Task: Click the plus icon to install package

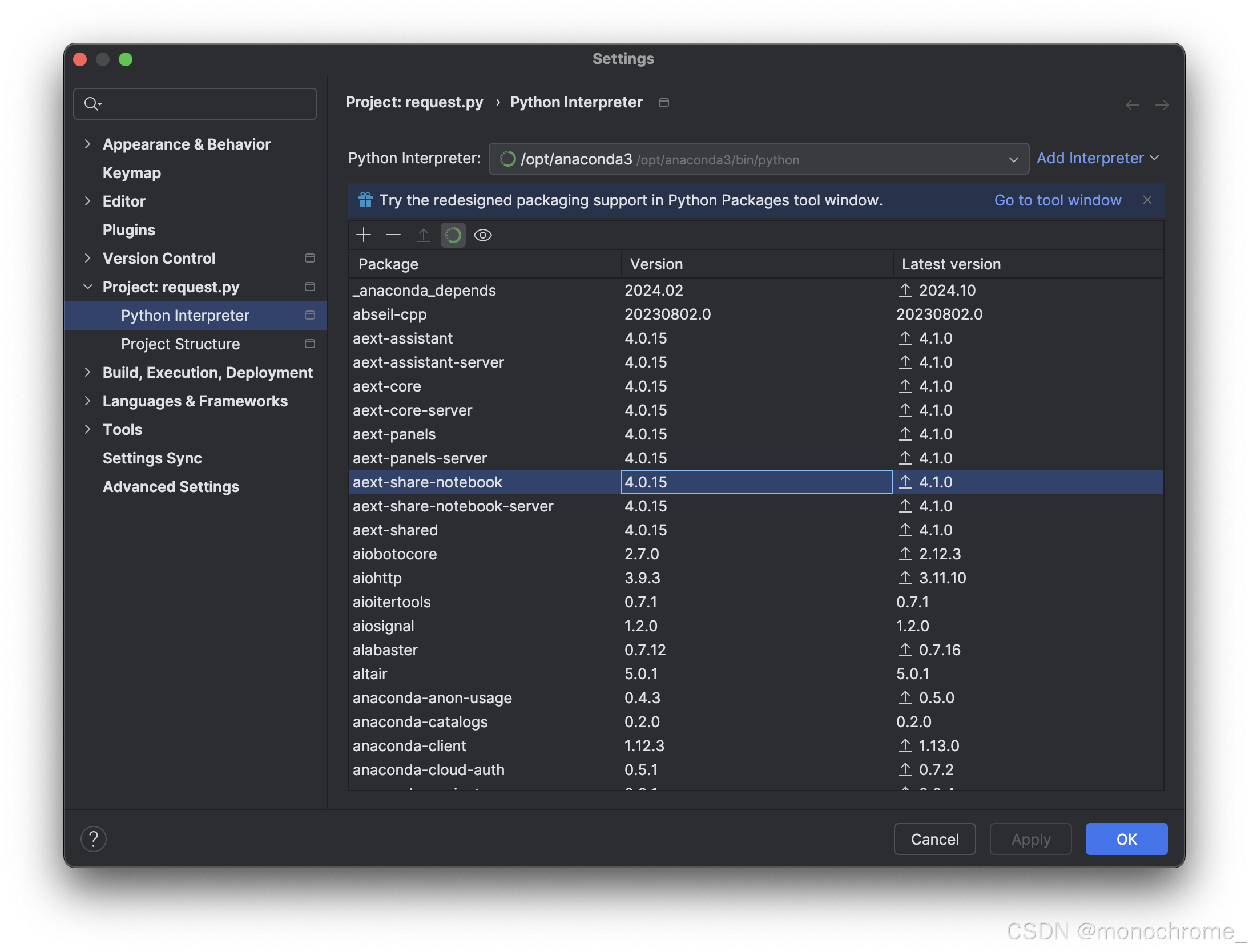Action: (x=364, y=235)
